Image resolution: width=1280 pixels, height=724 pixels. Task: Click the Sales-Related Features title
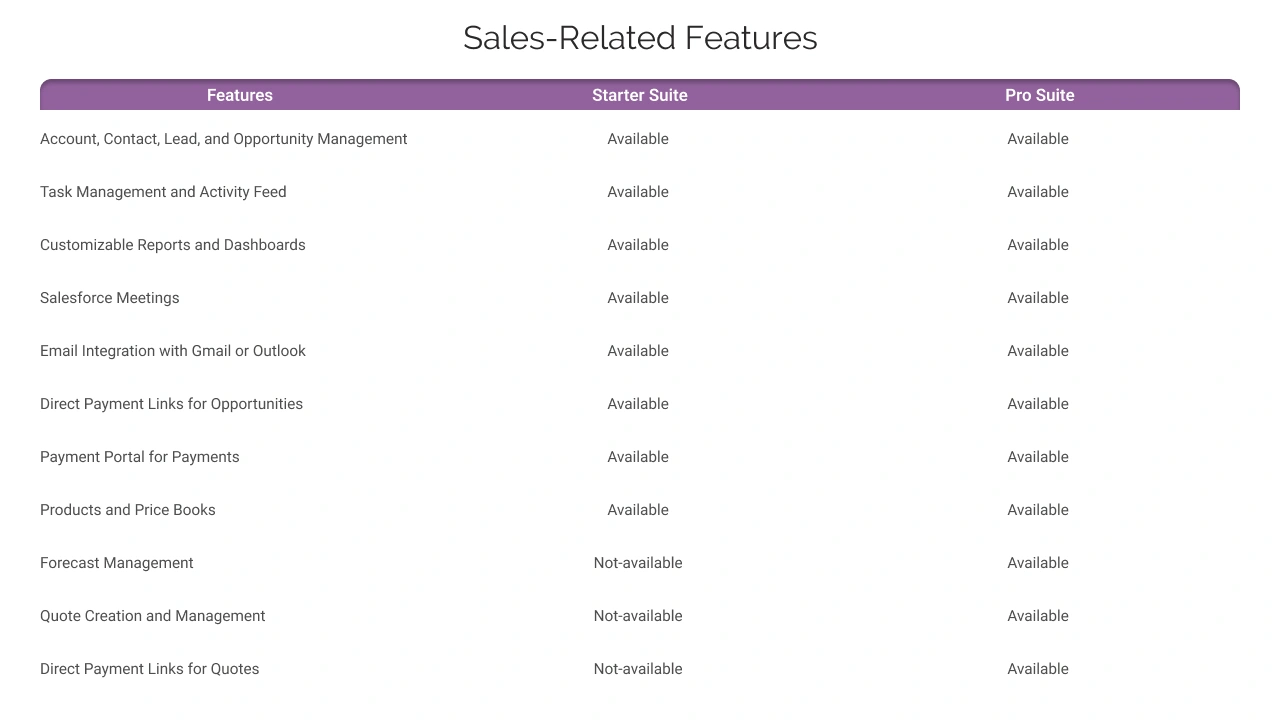[x=640, y=38]
